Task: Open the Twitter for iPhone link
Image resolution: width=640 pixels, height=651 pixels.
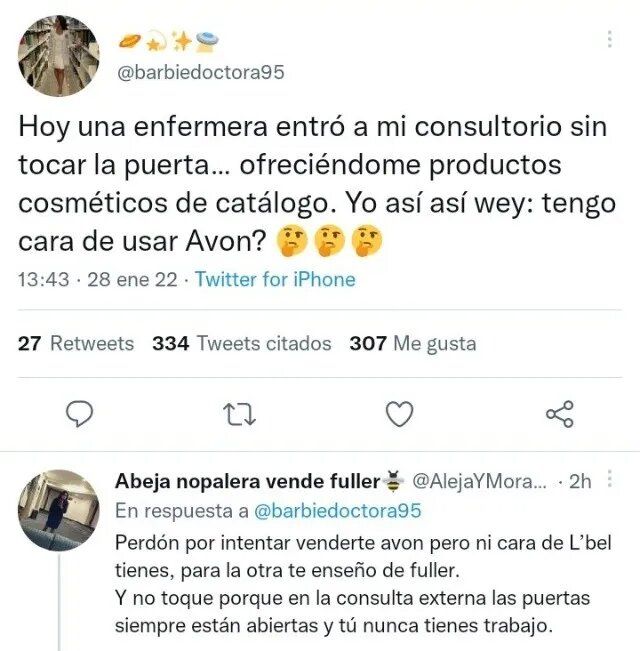Action: [275, 279]
